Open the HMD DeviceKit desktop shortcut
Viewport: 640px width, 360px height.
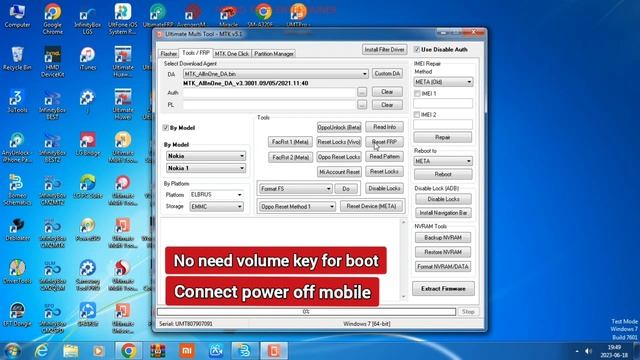click(53, 61)
